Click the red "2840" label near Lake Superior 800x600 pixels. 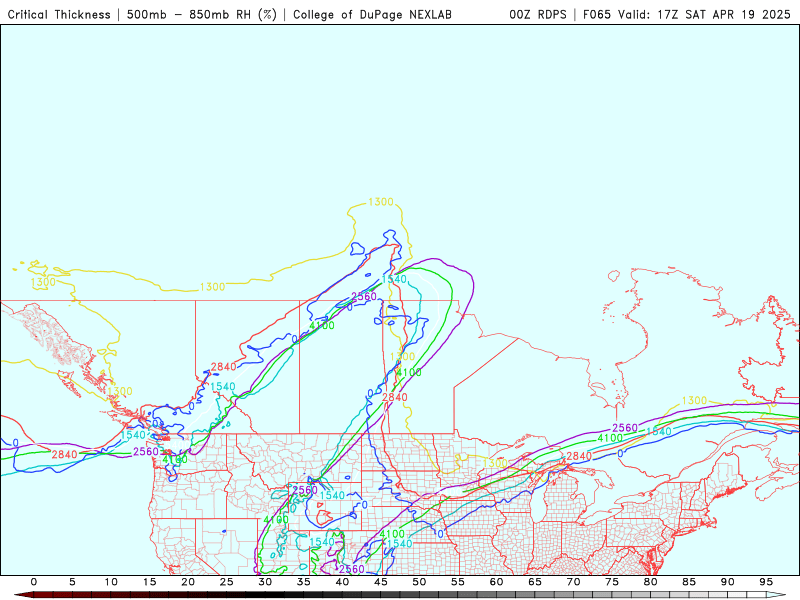[579, 456]
